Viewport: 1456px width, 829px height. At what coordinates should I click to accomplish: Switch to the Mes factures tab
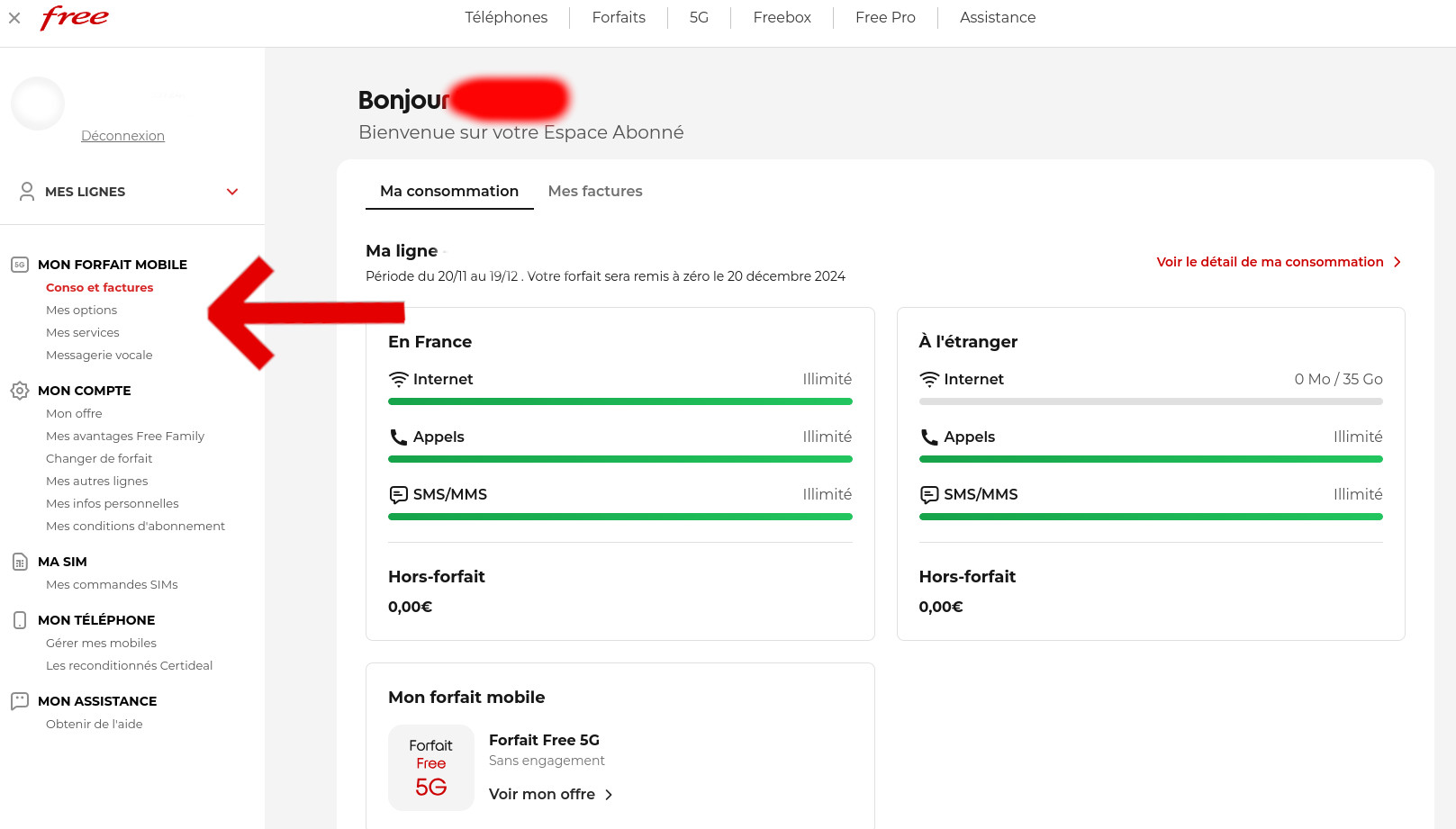point(595,191)
